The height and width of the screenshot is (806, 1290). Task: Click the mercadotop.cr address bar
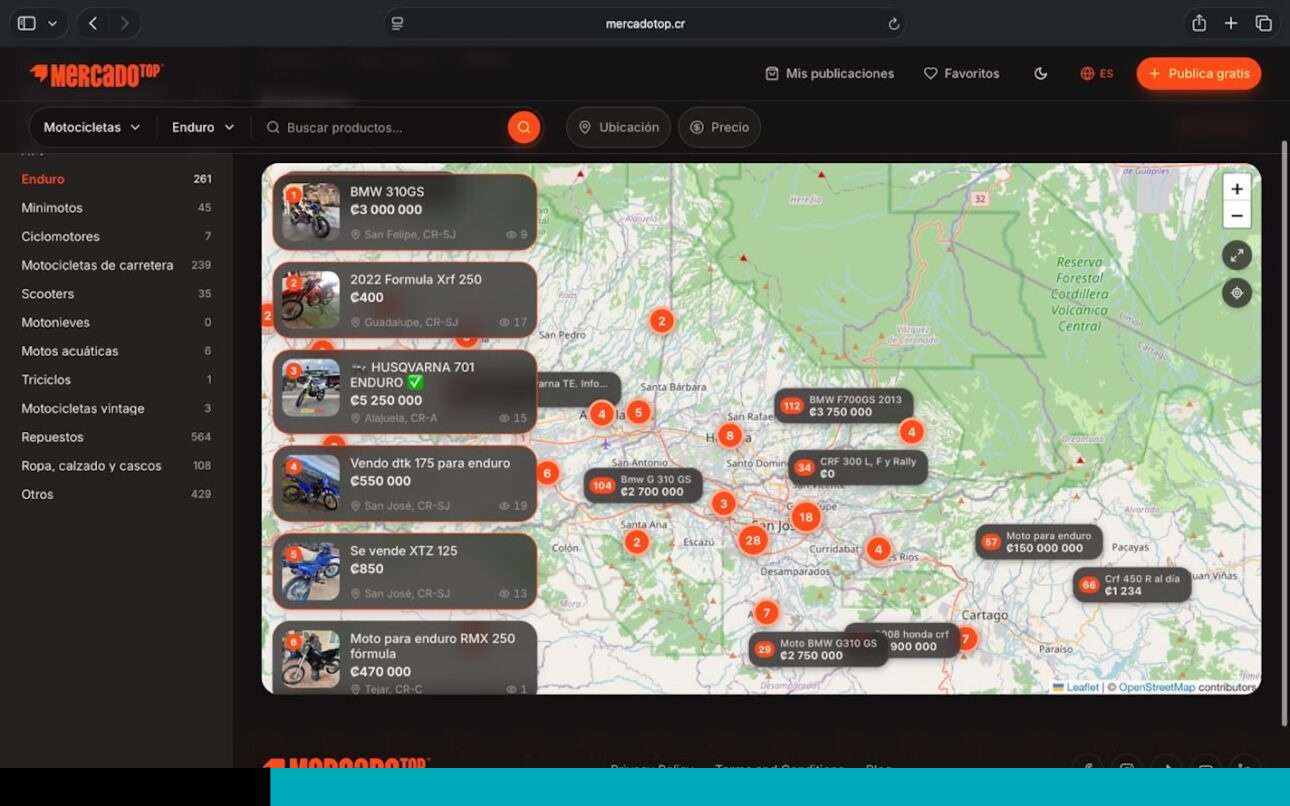click(645, 24)
